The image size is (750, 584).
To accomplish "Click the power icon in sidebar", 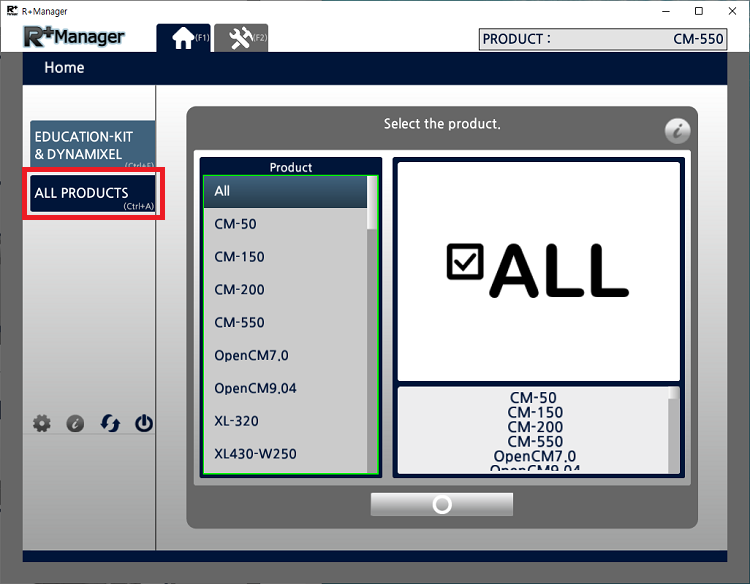I will pos(144,423).
